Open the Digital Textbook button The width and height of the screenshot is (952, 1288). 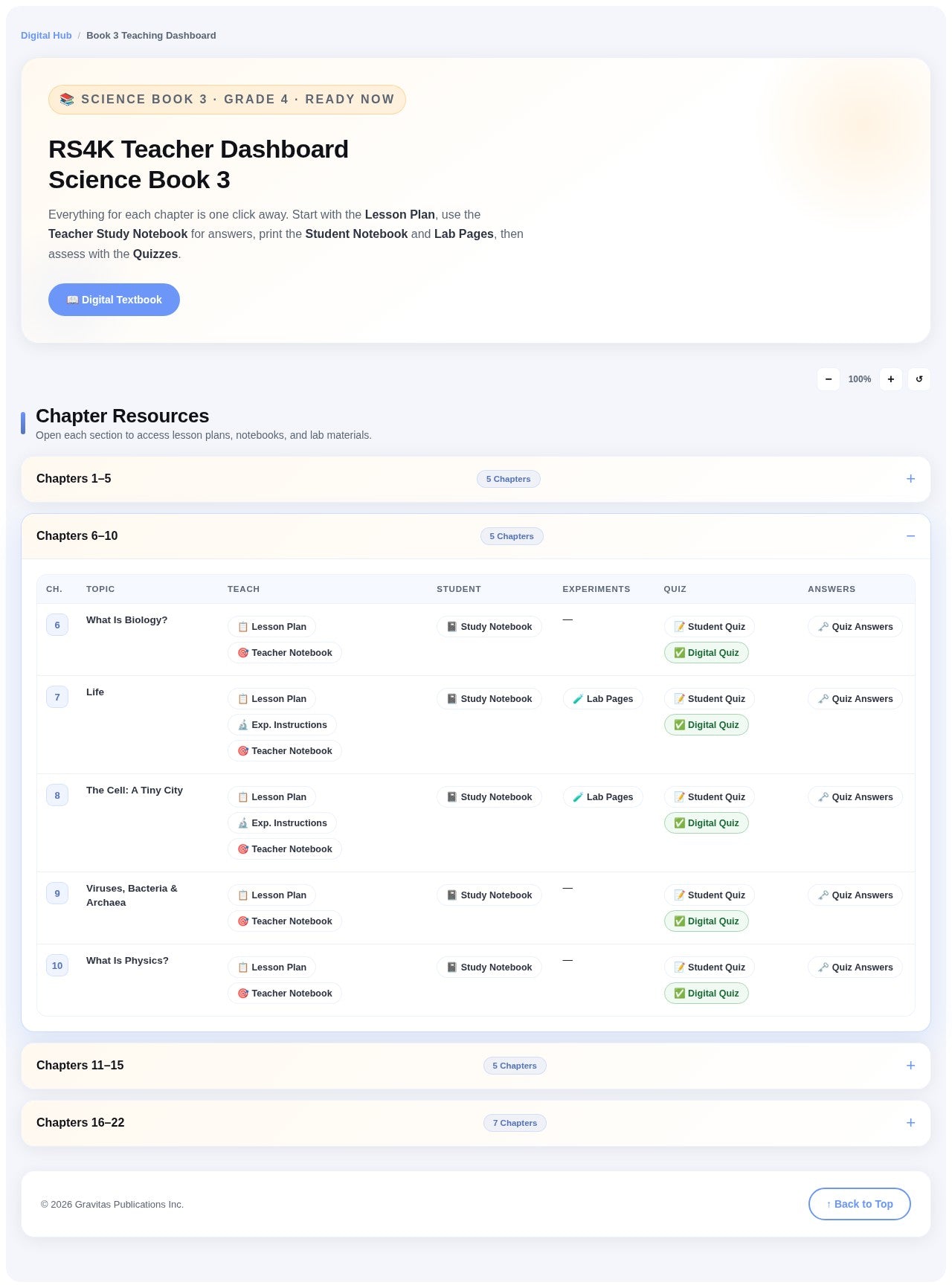114,300
